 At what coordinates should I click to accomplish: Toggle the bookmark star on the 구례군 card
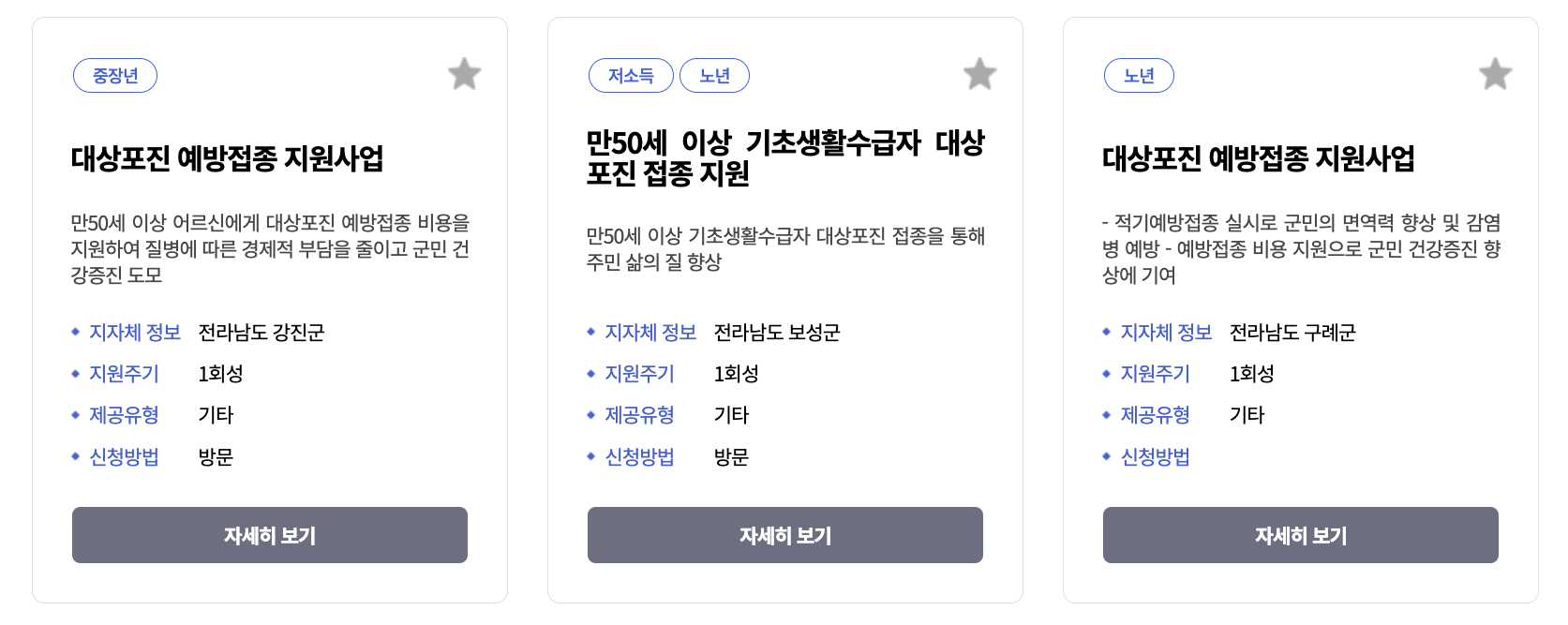pos(1496,74)
